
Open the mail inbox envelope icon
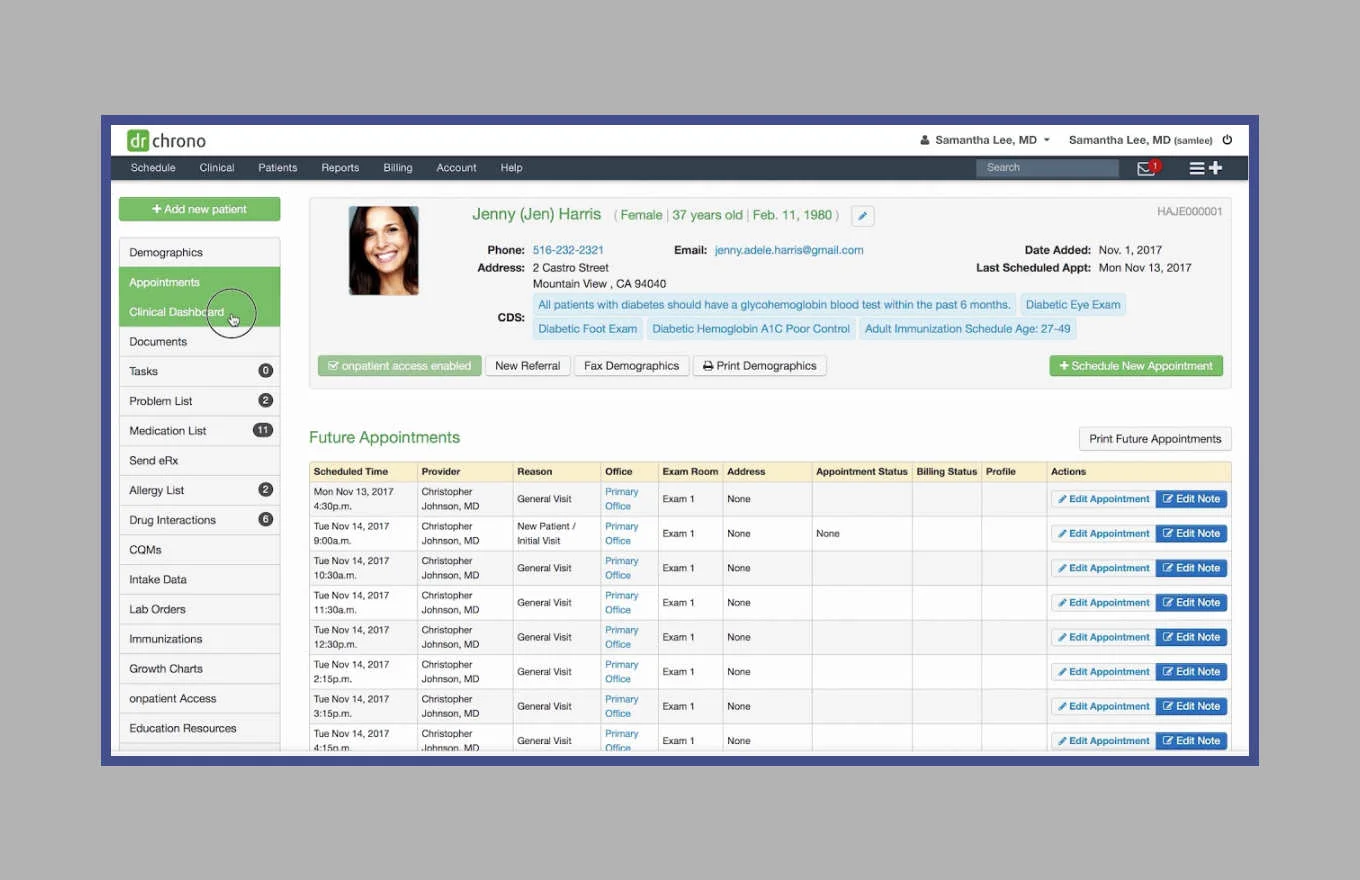[x=1146, y=168]
